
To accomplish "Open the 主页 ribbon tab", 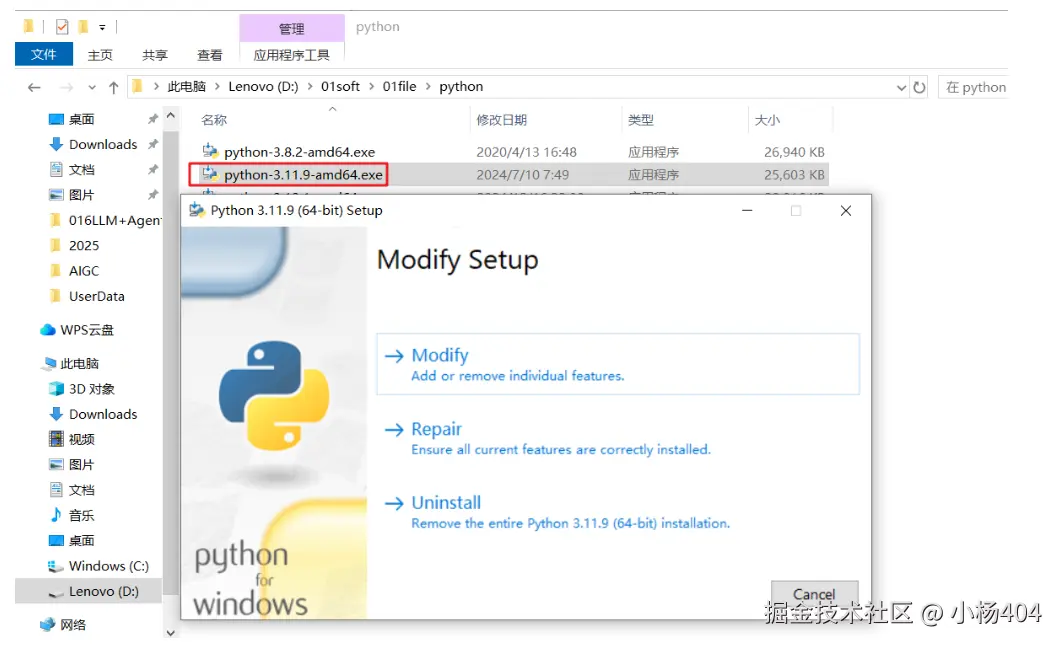I will [100, 55].
